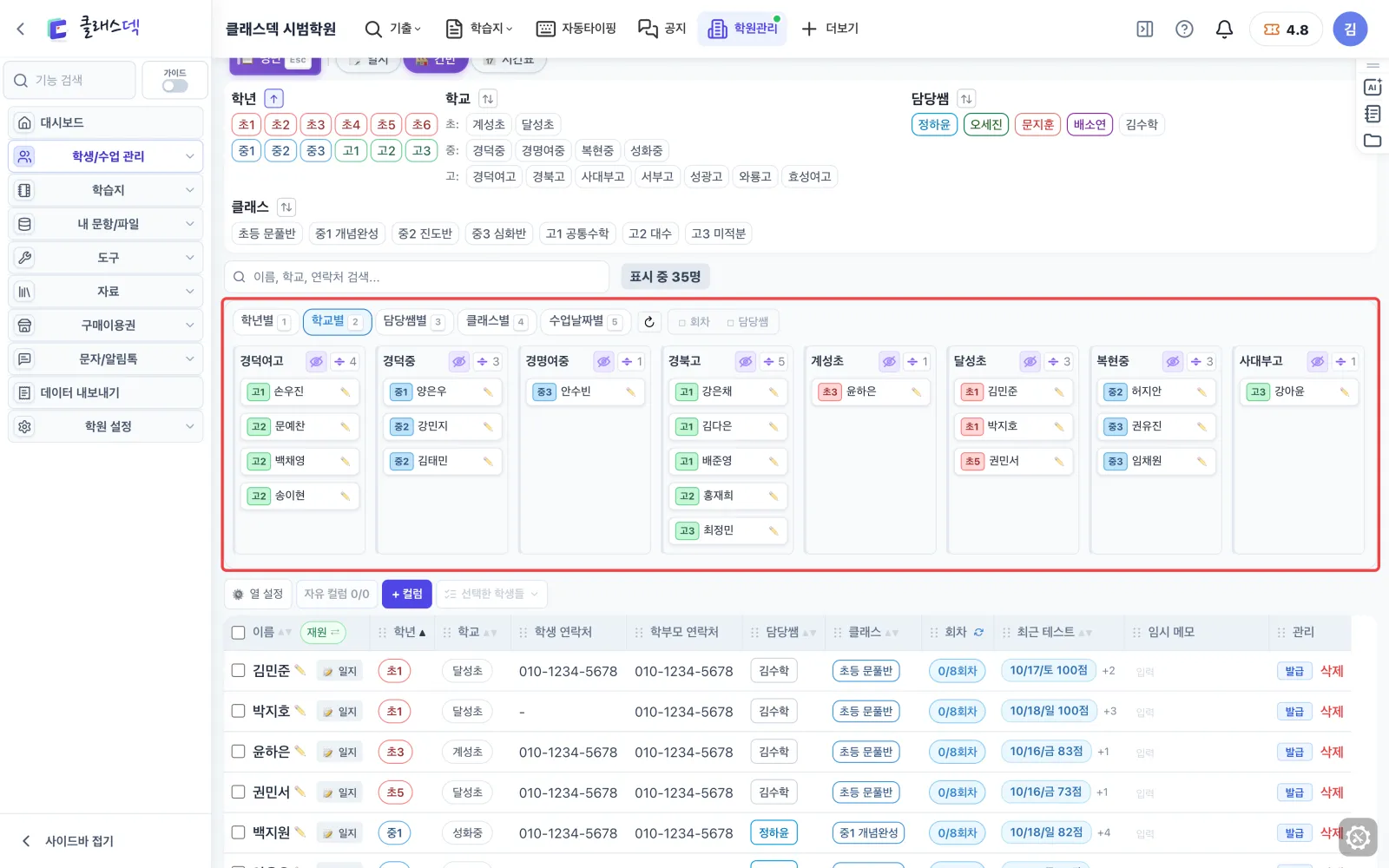Click the 이름, 학교, 연락처 검색 field
Image resolution: width=1389 pixels, height=868 pixels.
417,277
